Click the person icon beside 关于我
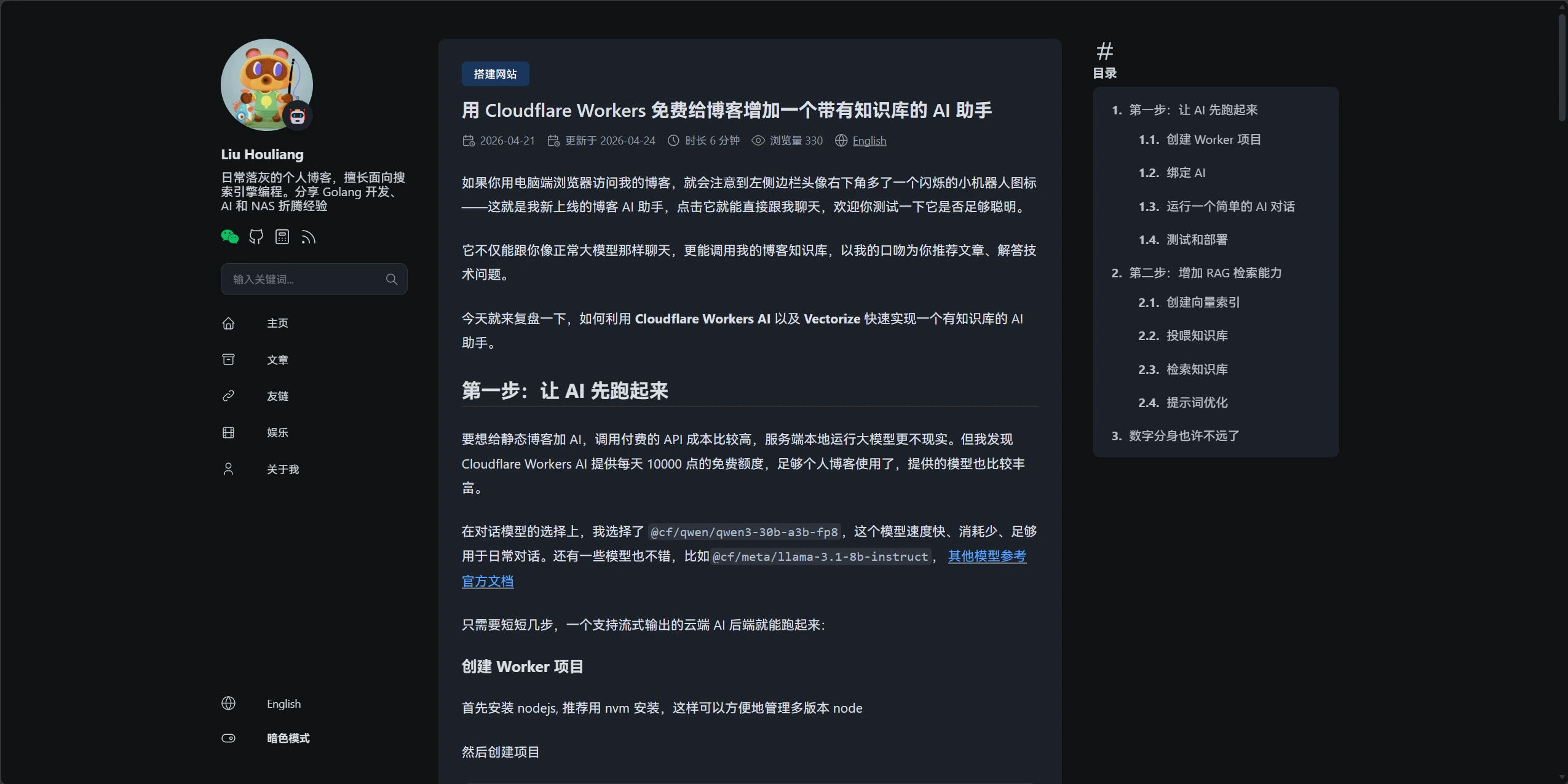Viewport: 1568px width, 784px height. click(x=228, y=469)
